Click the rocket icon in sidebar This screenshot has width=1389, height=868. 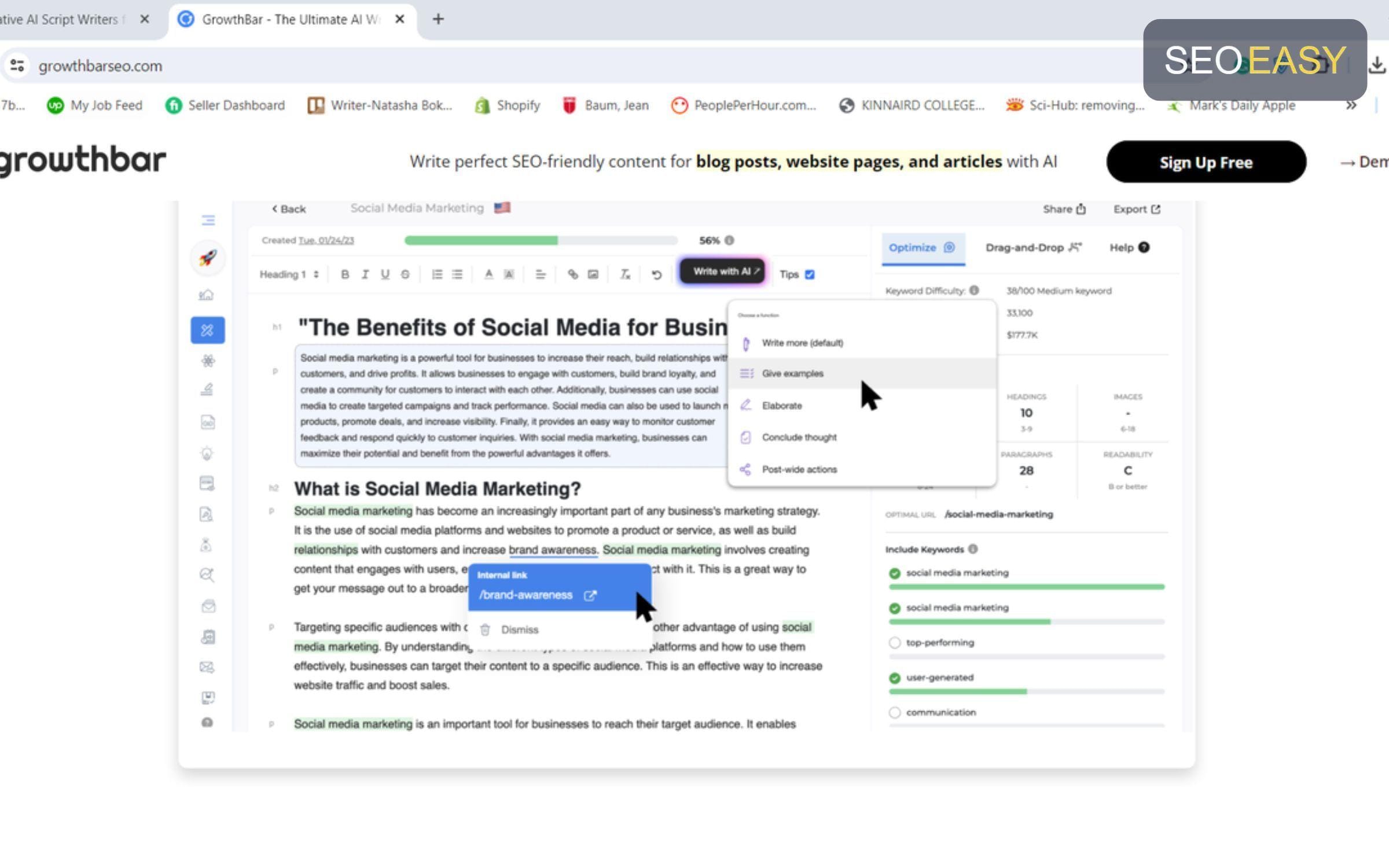[208, 258]
